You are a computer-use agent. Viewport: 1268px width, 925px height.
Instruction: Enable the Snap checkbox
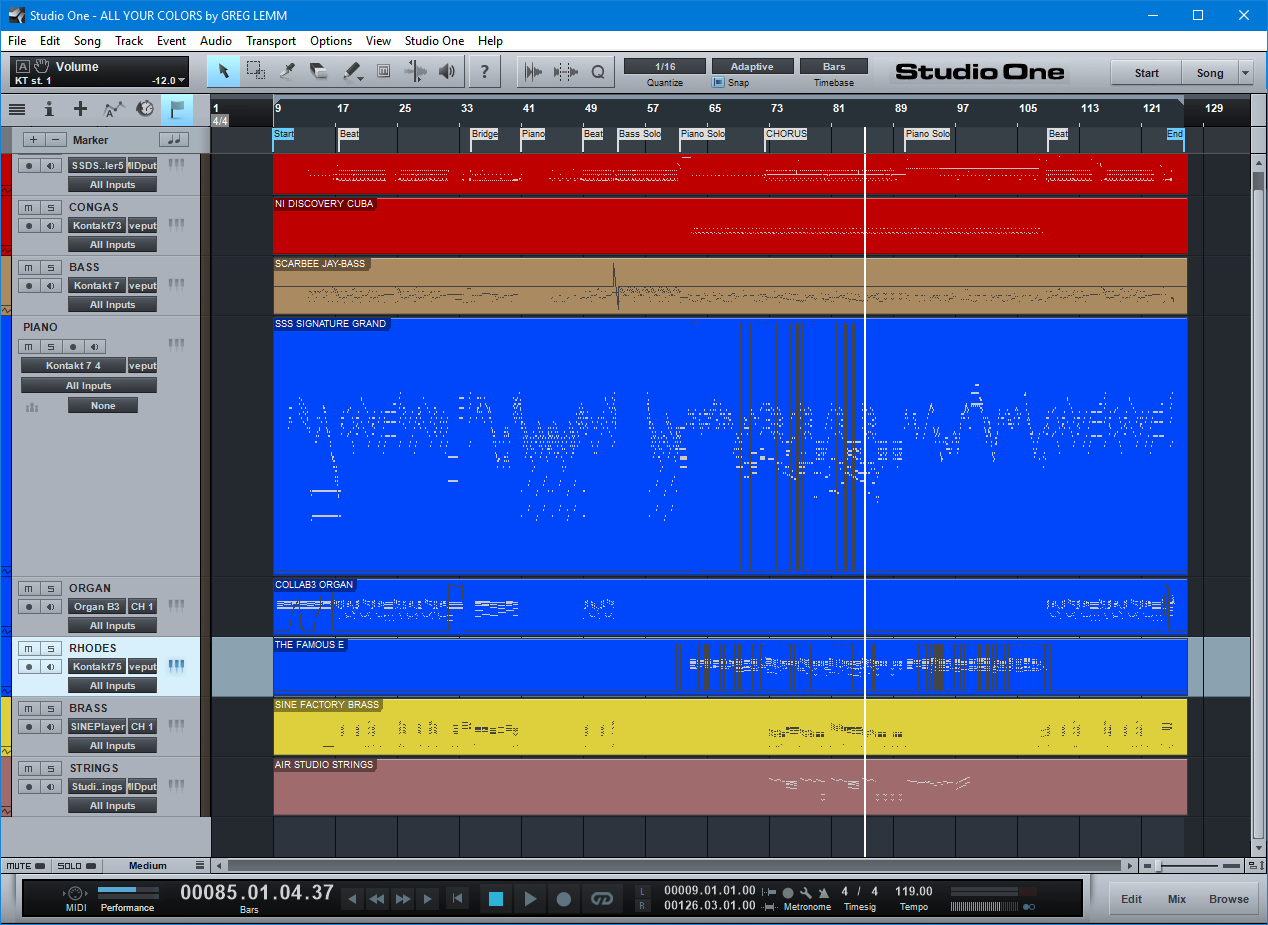coord(717,83)
